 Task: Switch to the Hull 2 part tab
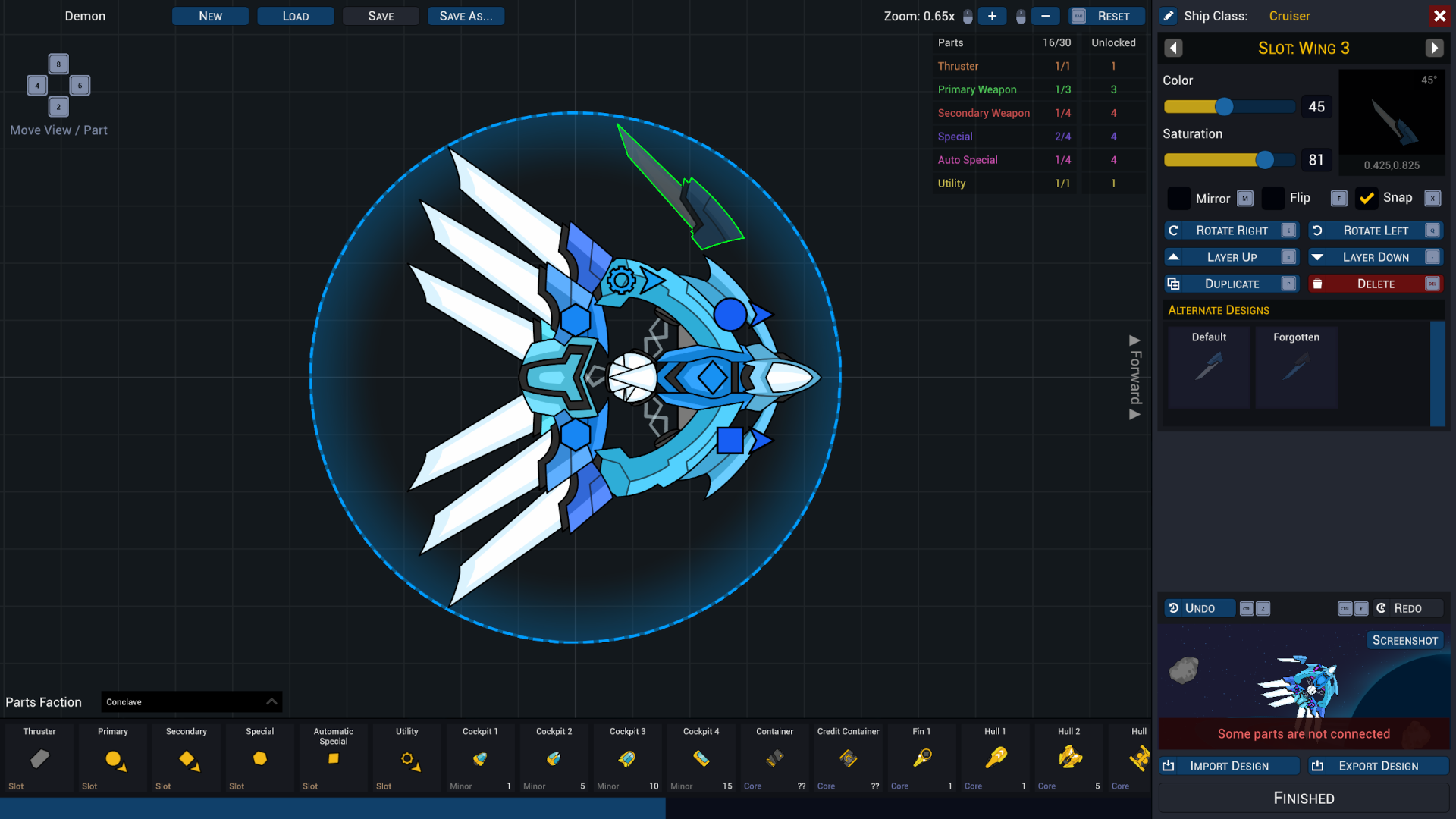(x=1068, y=757)
